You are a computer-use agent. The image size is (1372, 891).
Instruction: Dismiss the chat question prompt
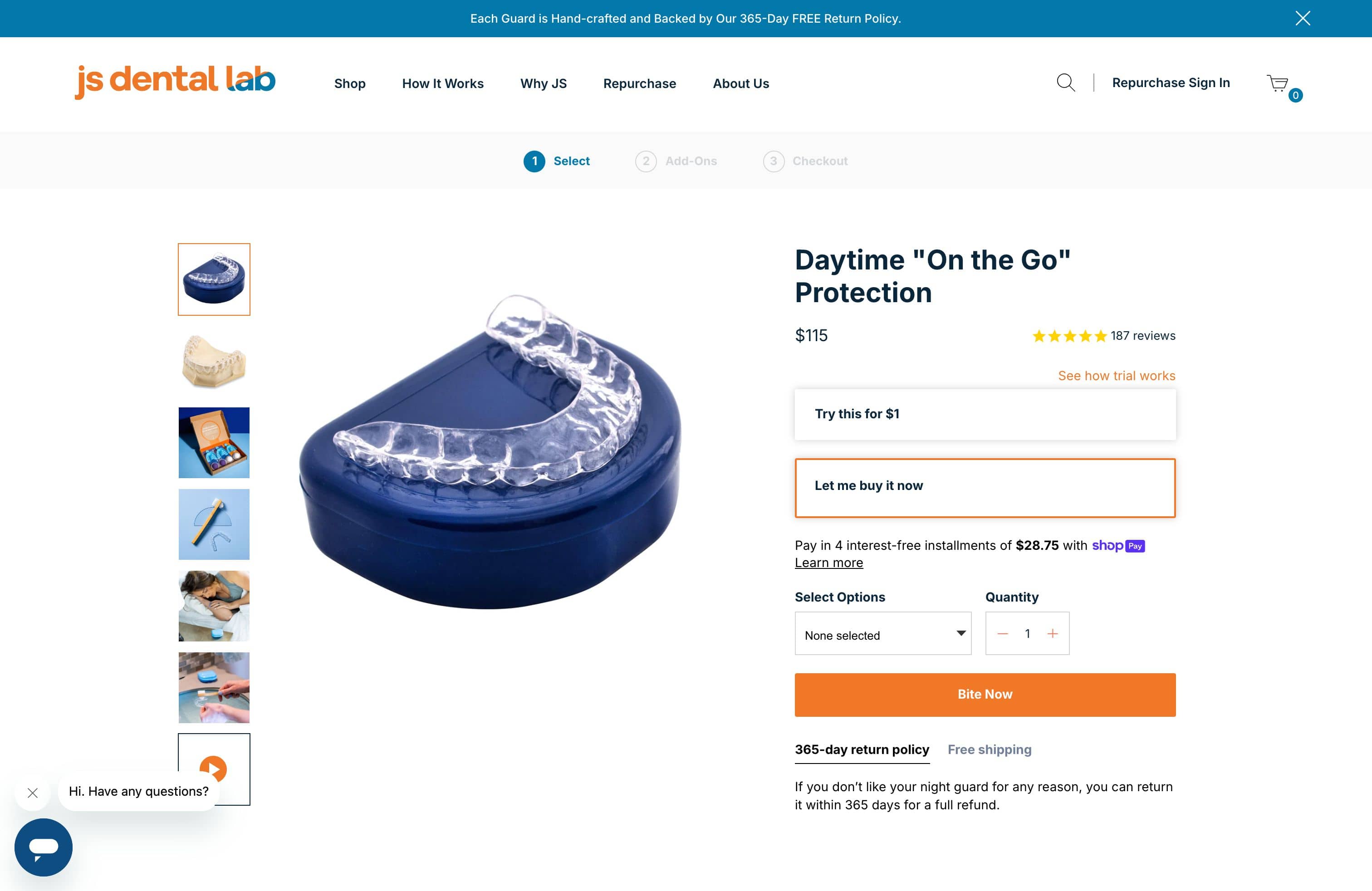pyautogui.click(x=33, y=793)
